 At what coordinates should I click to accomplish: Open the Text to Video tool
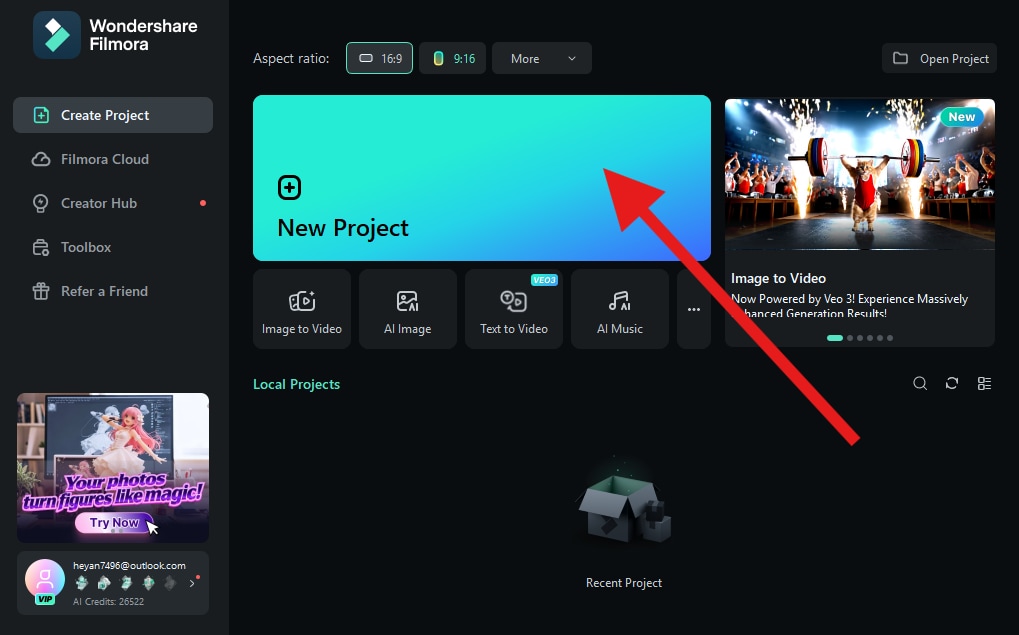[x=514, y=309]
